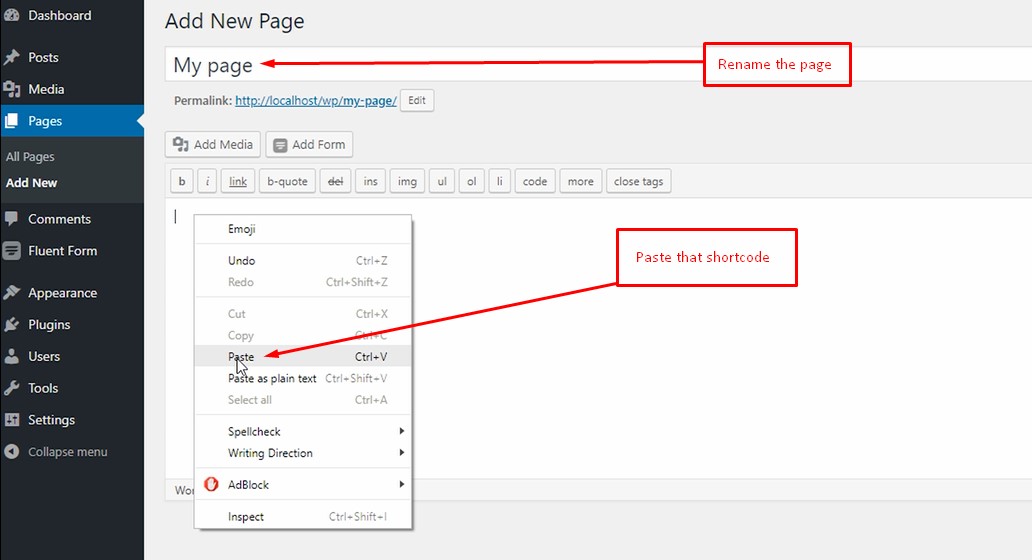Viewport: 1032px width, 560px height.
Task: Choose Inspect in the context menu
Action: [303, 517]
